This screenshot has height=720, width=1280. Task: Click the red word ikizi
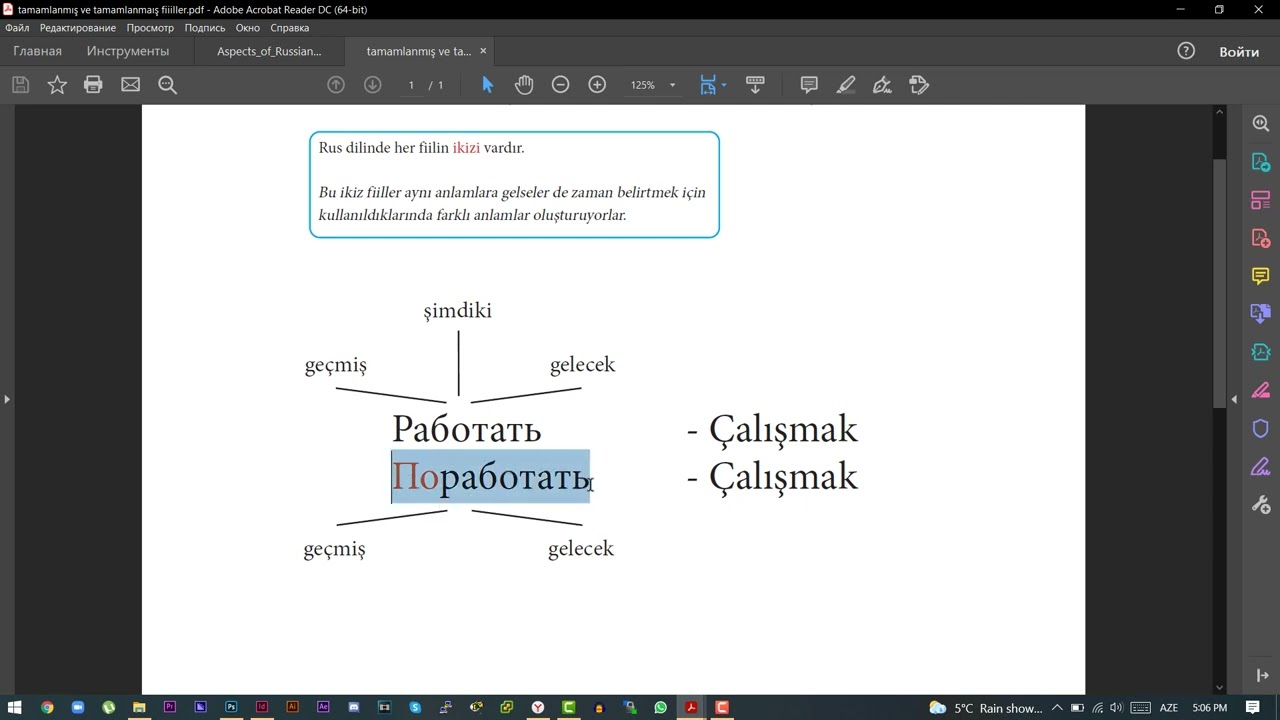tap(466, 148)
